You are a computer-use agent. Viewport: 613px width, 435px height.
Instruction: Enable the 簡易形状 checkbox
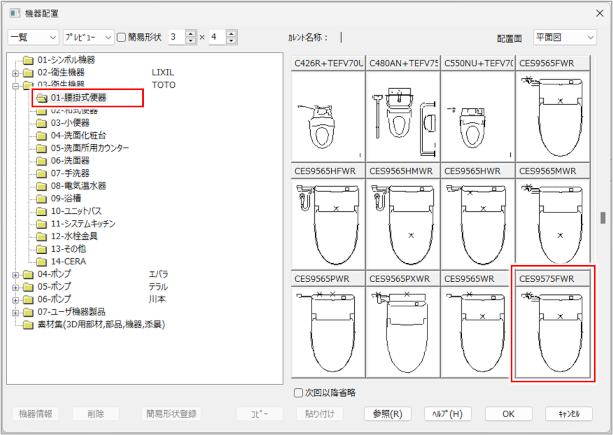(x=122, y=38)
